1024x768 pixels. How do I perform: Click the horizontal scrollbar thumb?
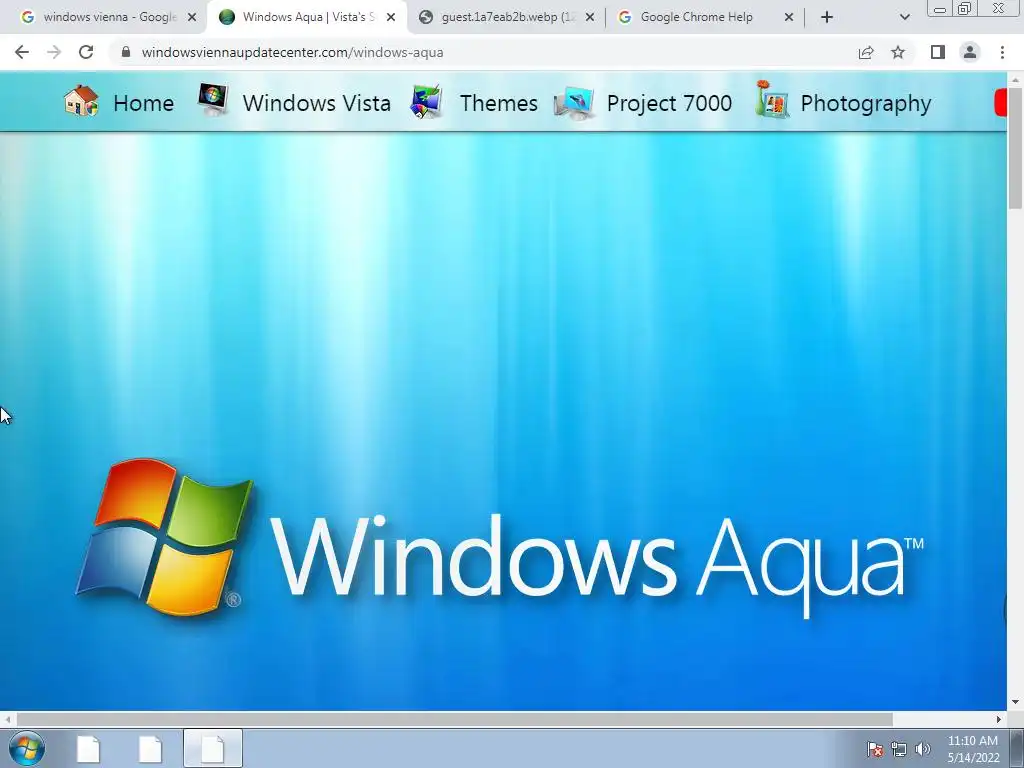(454, 719)
